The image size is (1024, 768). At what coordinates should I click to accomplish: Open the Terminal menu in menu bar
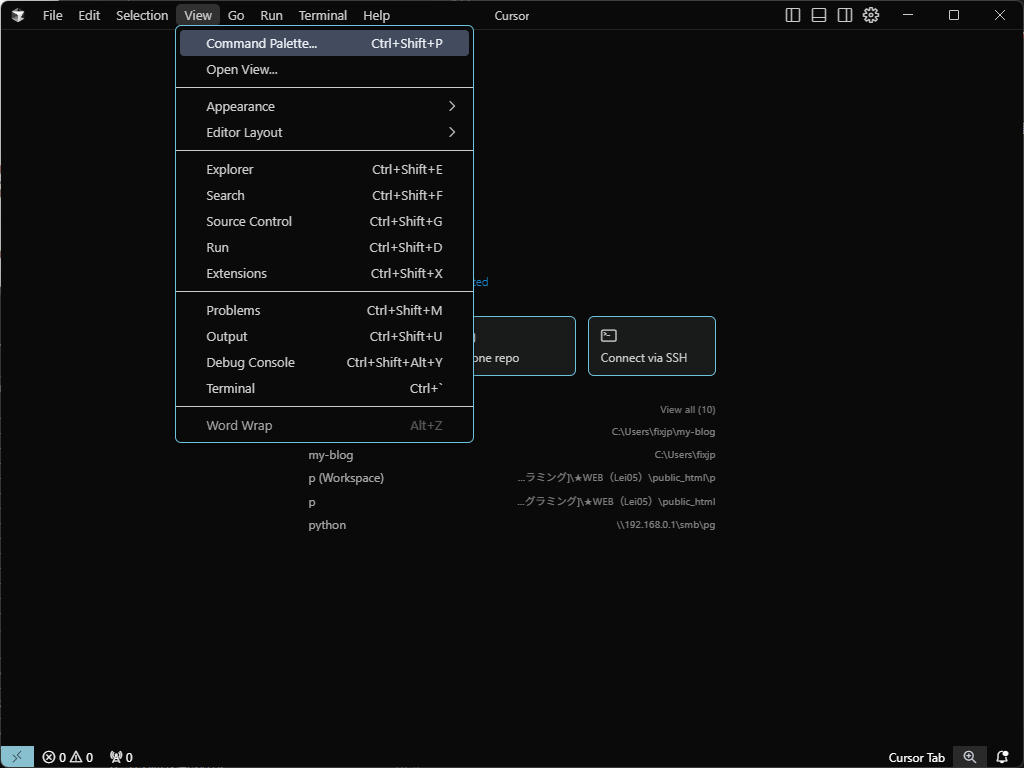322,15
